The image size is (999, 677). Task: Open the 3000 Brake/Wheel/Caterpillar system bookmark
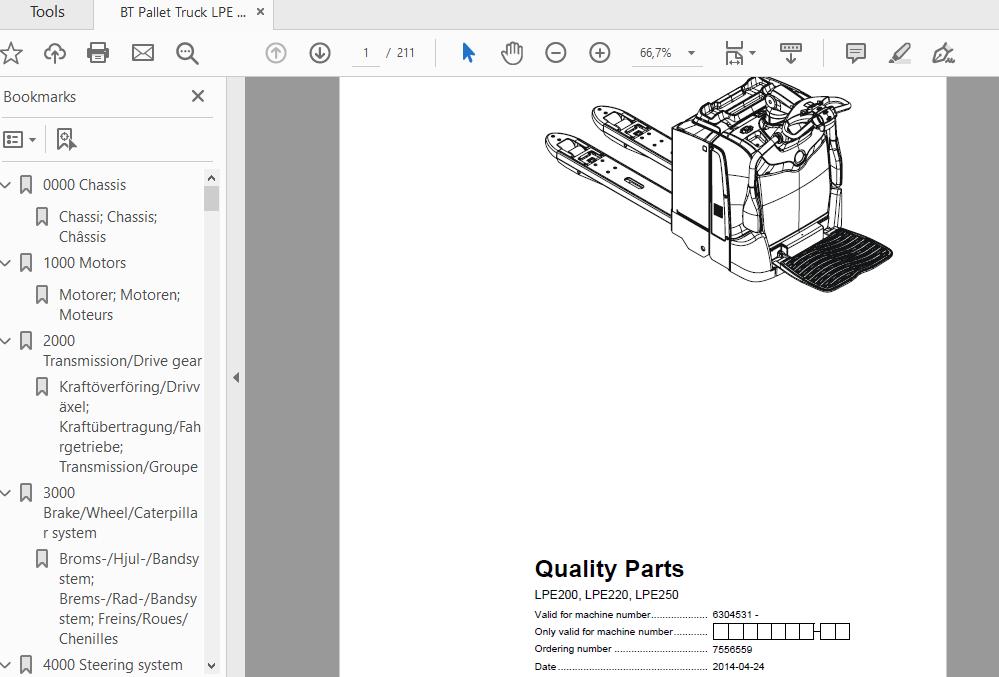pos(120,513)
